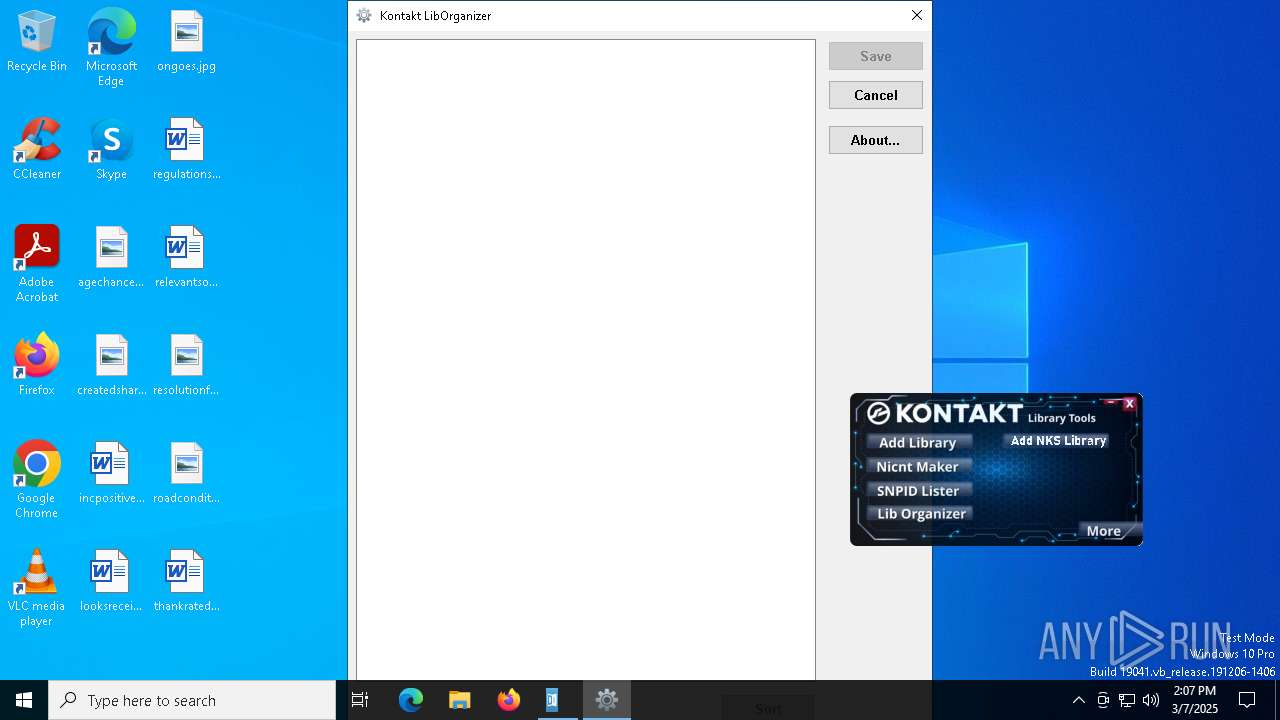
Task: Open Adobe Acrobat desktop shortcut
Action: coord(37,264)
